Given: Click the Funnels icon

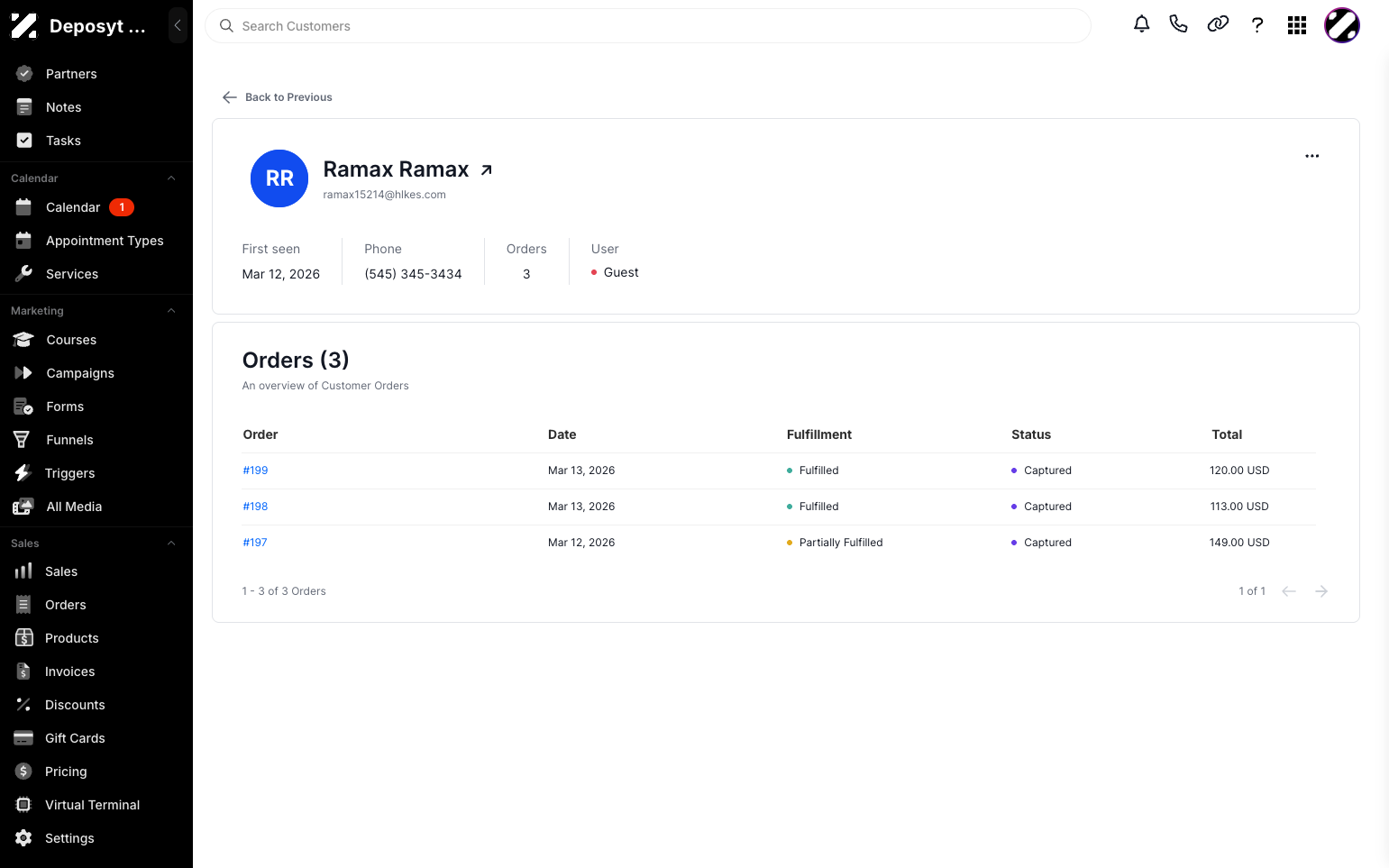Looking at the screenshot, I should tap(22, 440).
